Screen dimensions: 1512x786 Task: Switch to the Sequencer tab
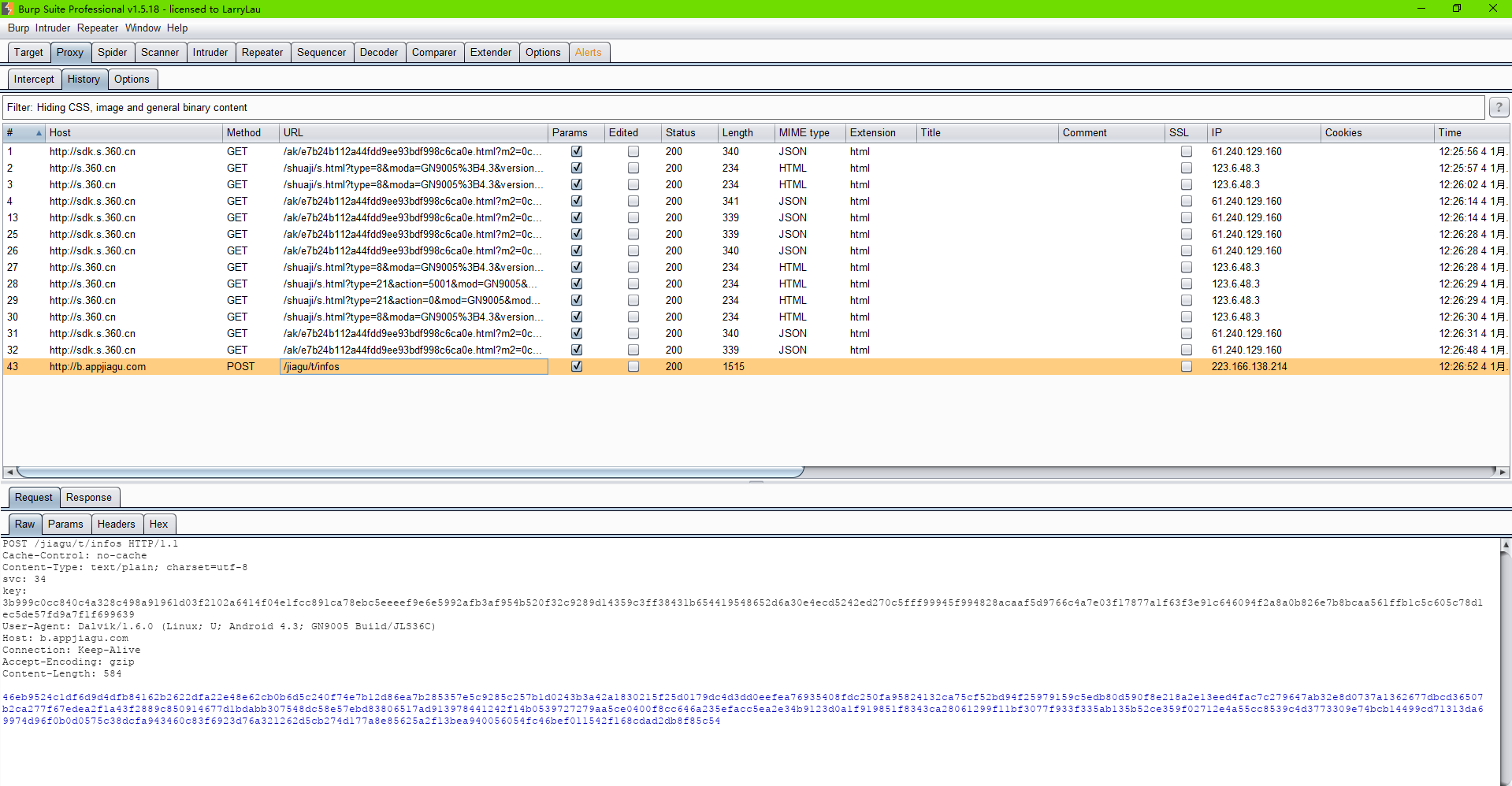click(x=321, y=52)
